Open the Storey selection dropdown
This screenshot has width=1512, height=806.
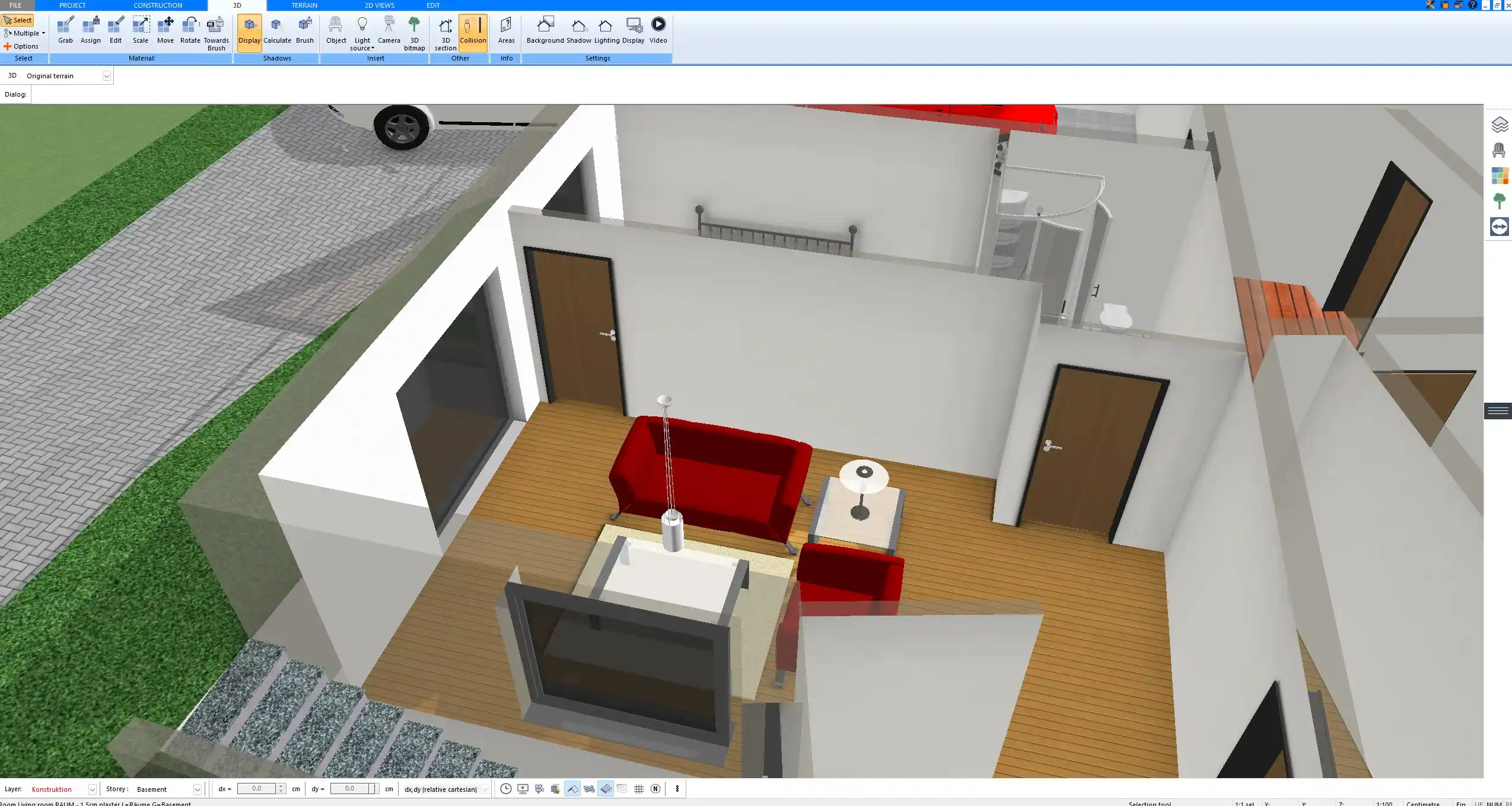(197, 789)
